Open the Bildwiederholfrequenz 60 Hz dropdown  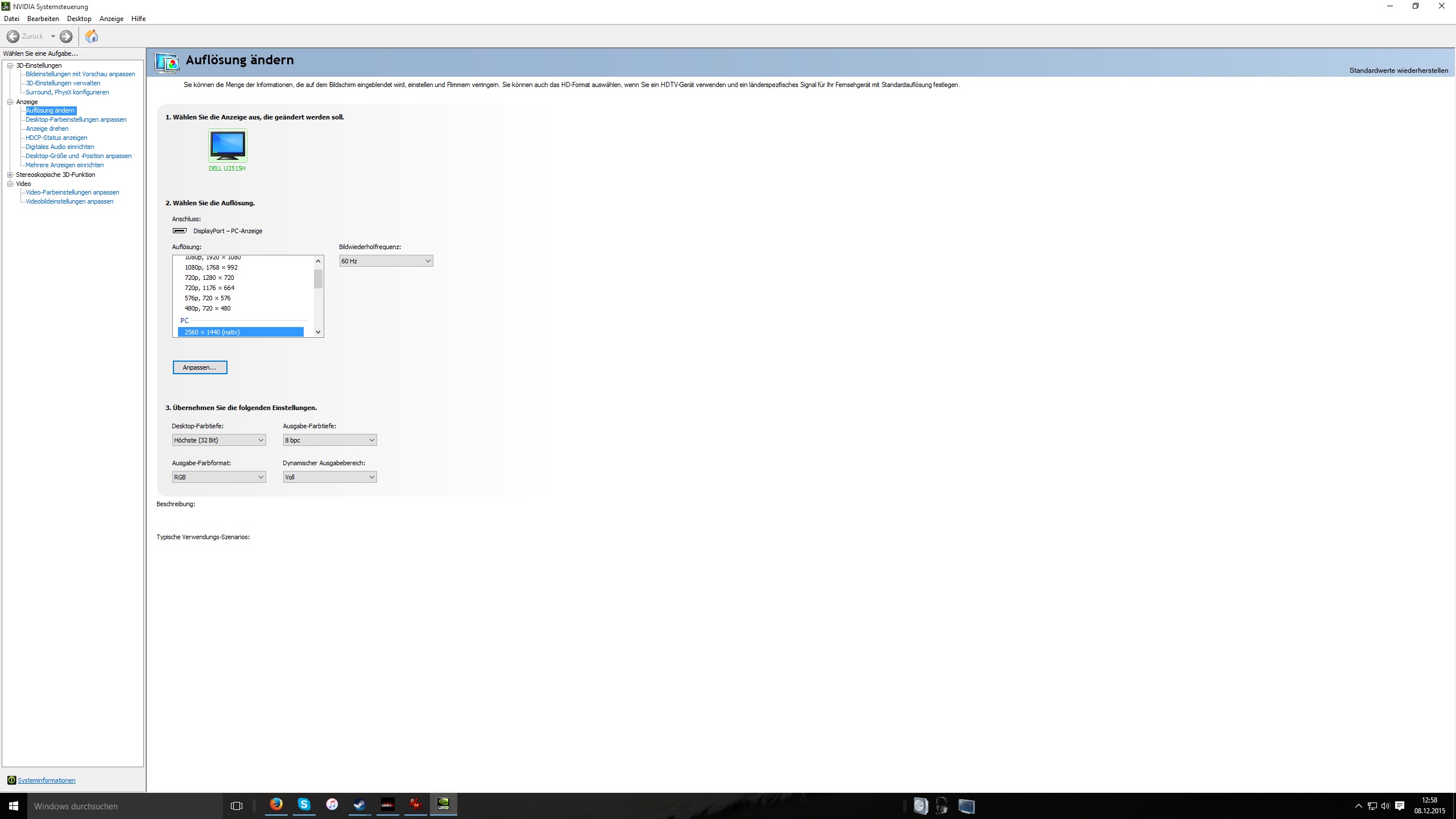[386, 261]
